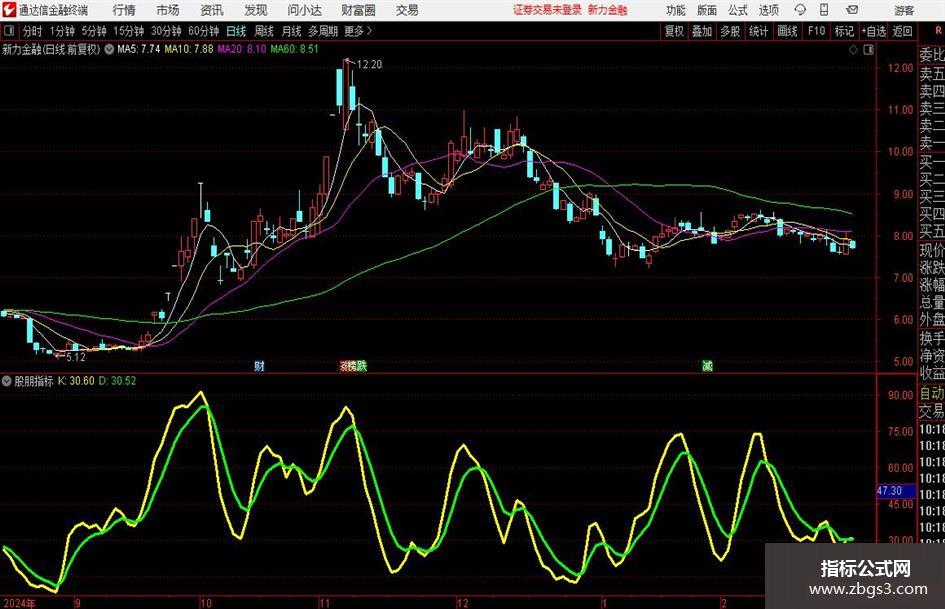Click the 证券交易未登录 login link
The height and width of the screenshot is (609, 945).
(x=547, y=10)
